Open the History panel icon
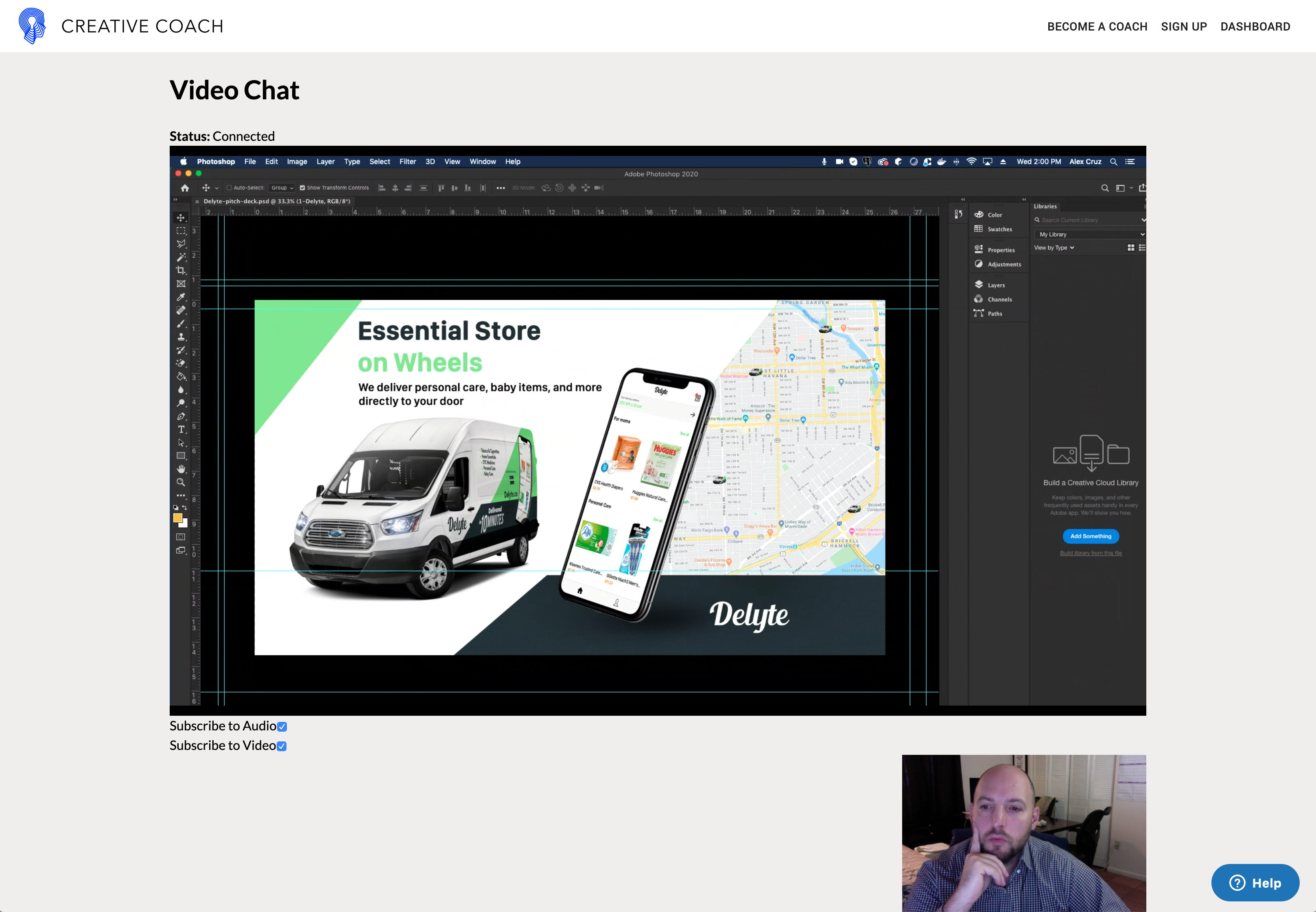Viewport: 1316px width, 912px height. point(958,214)
